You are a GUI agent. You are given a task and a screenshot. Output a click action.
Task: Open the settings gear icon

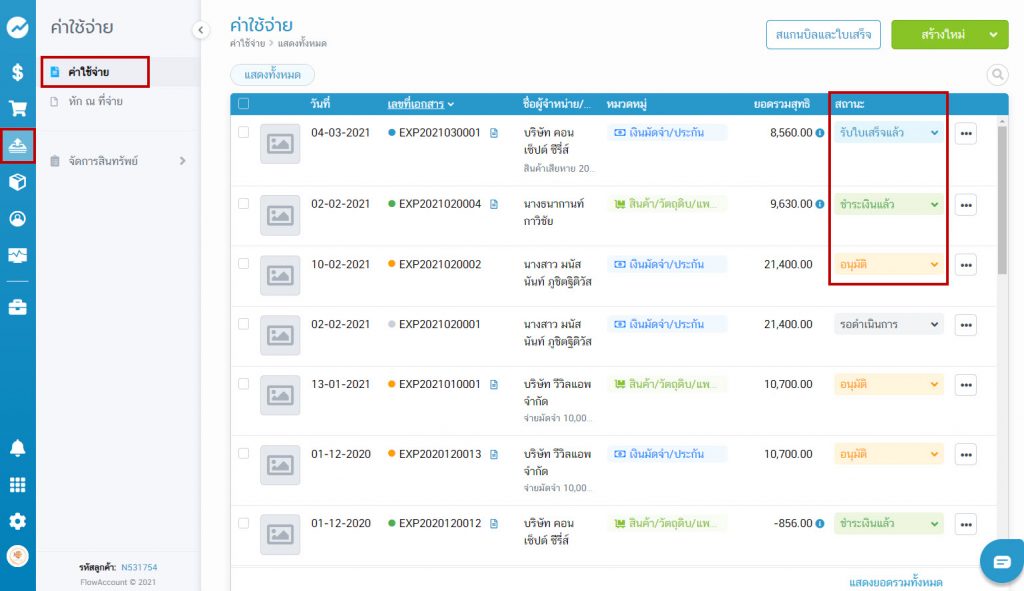(17, 520)
